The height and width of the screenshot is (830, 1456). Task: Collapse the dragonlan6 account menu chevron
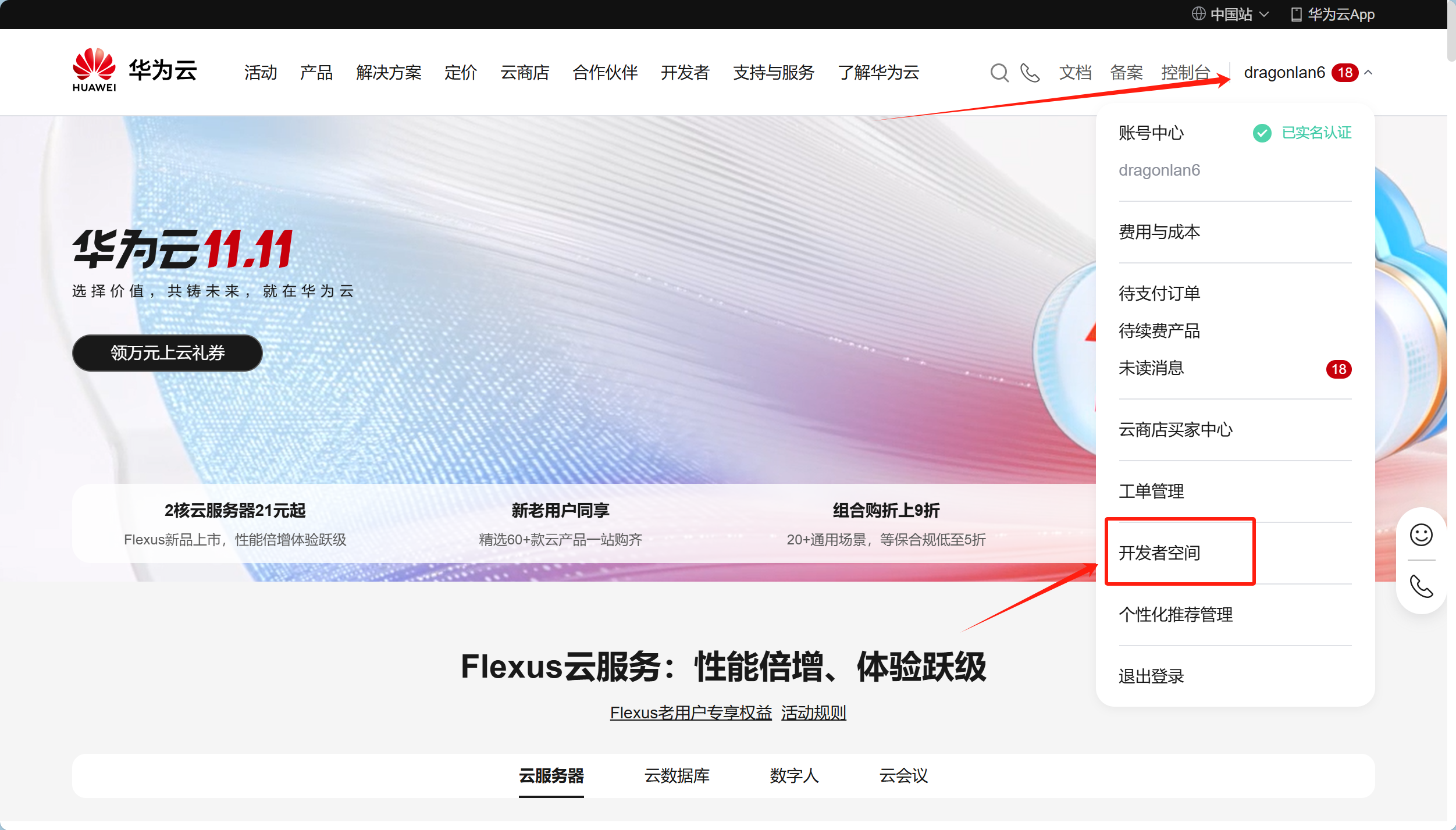tap(1368, 73)
